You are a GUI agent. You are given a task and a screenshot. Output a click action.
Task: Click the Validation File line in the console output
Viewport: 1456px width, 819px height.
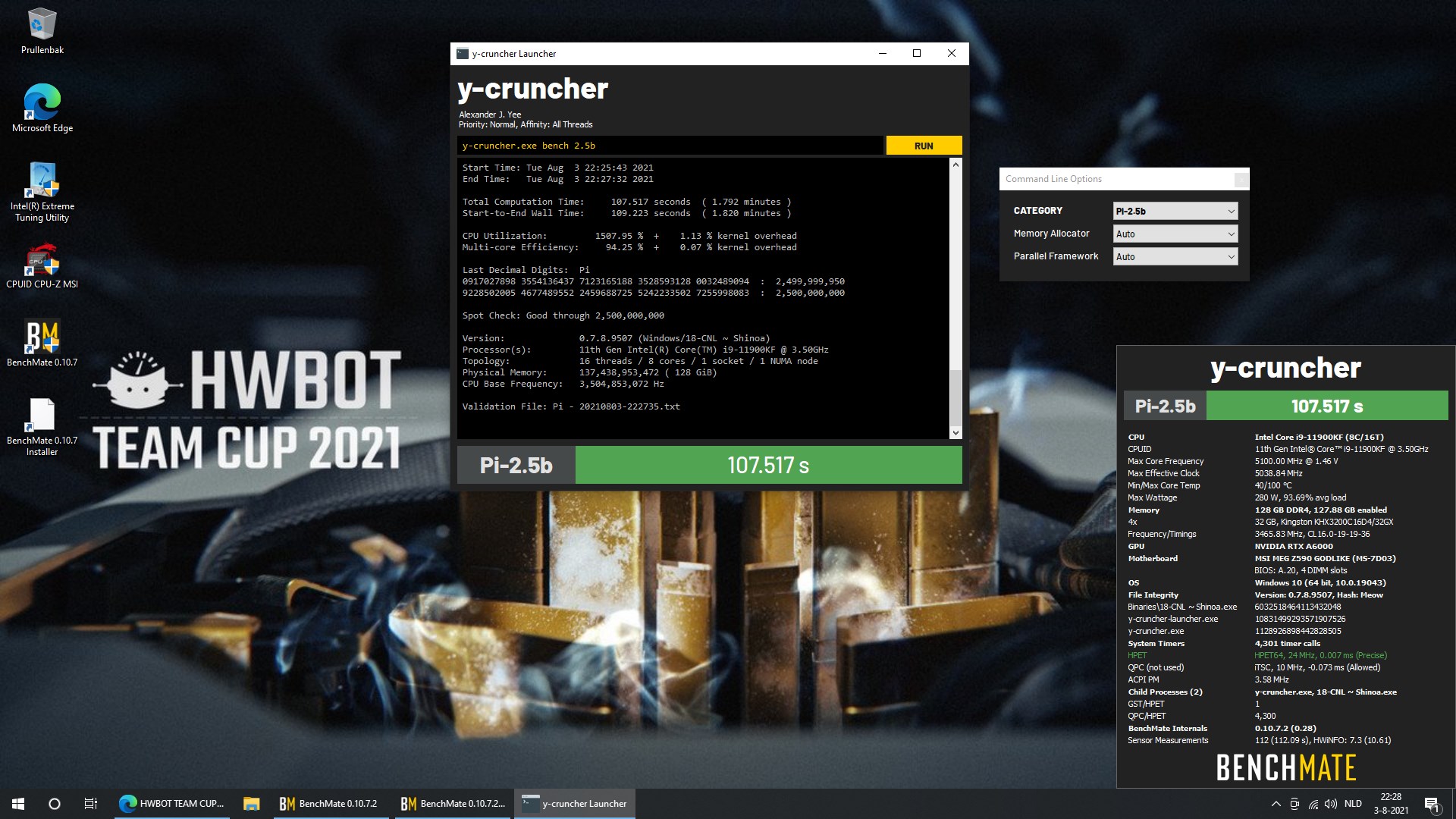click(x=571, y=406)
